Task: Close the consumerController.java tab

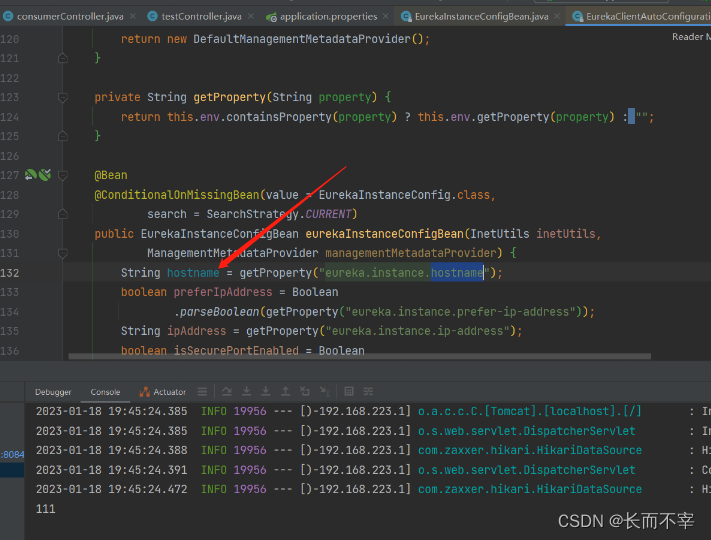Action: click(x=132, y=16)
